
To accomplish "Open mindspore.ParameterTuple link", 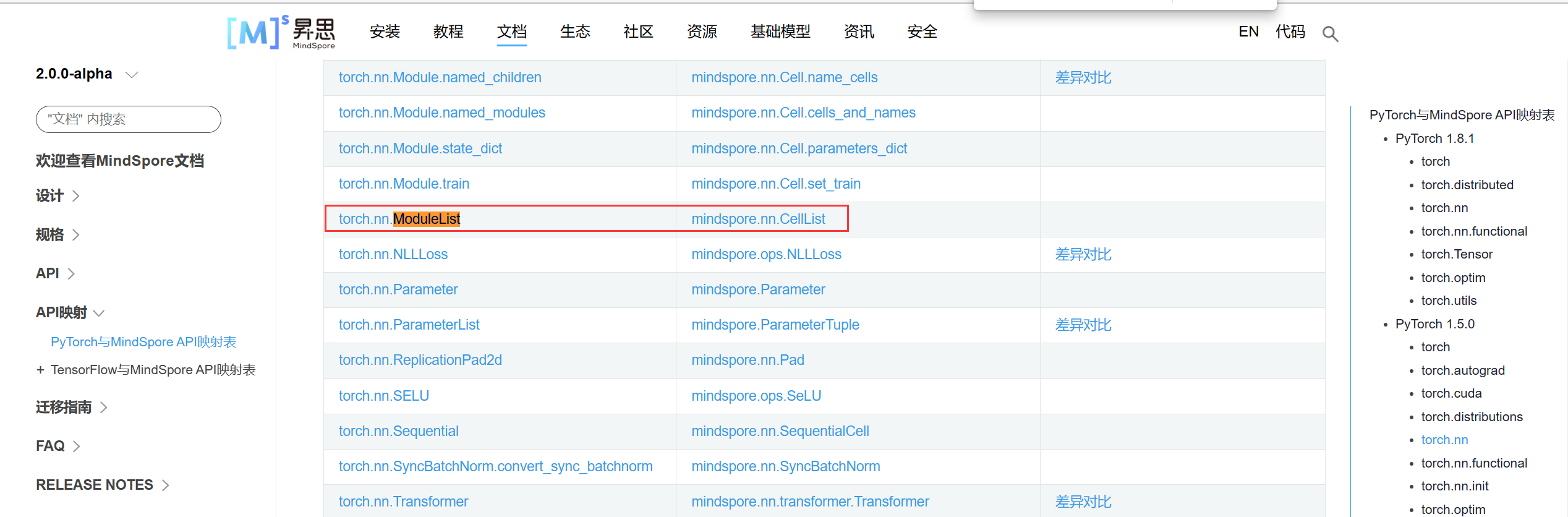I will tap(775, 325).
